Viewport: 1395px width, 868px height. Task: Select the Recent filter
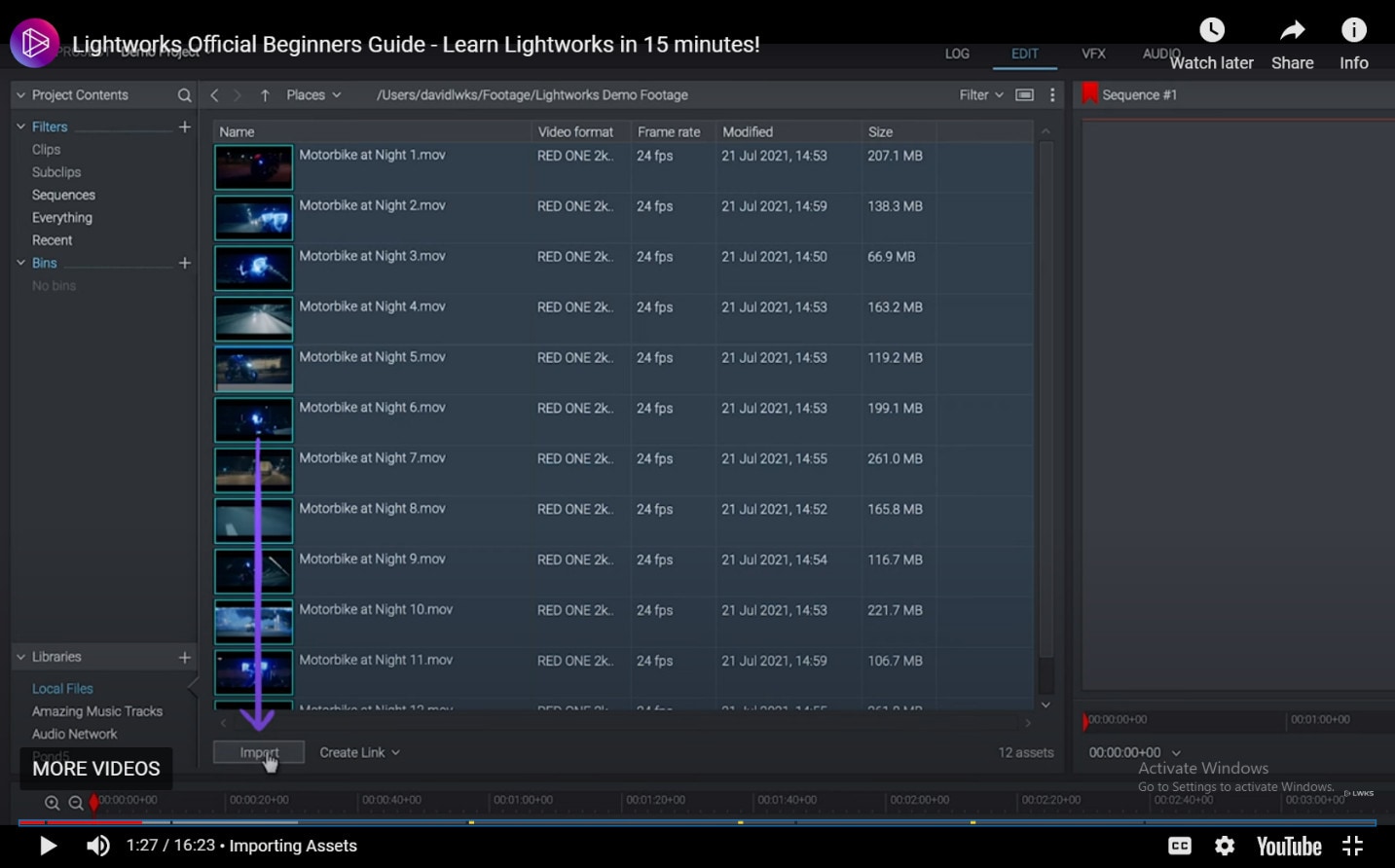tap(52, 240)
